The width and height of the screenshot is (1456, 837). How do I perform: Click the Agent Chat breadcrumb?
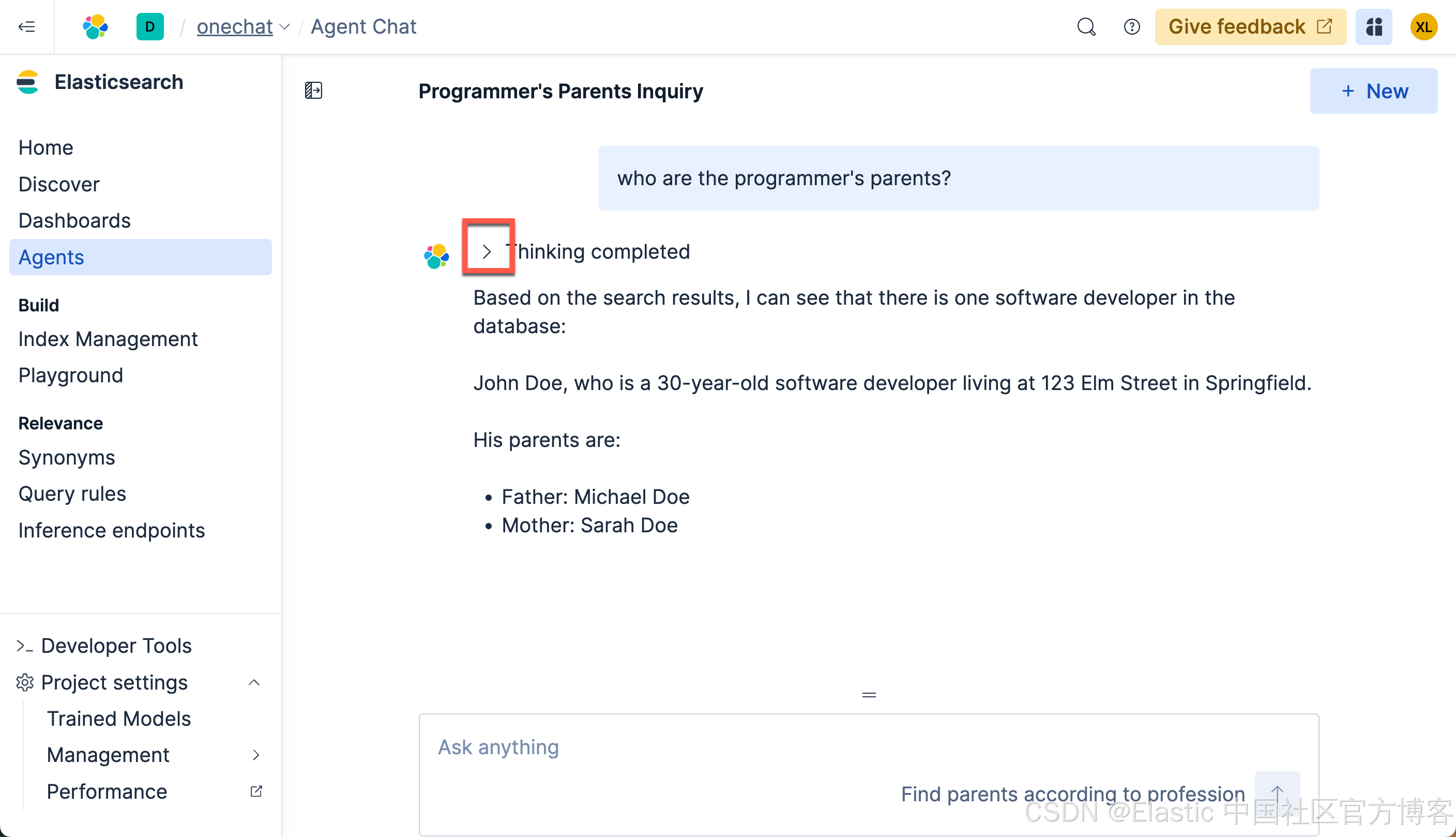point(363,26)
